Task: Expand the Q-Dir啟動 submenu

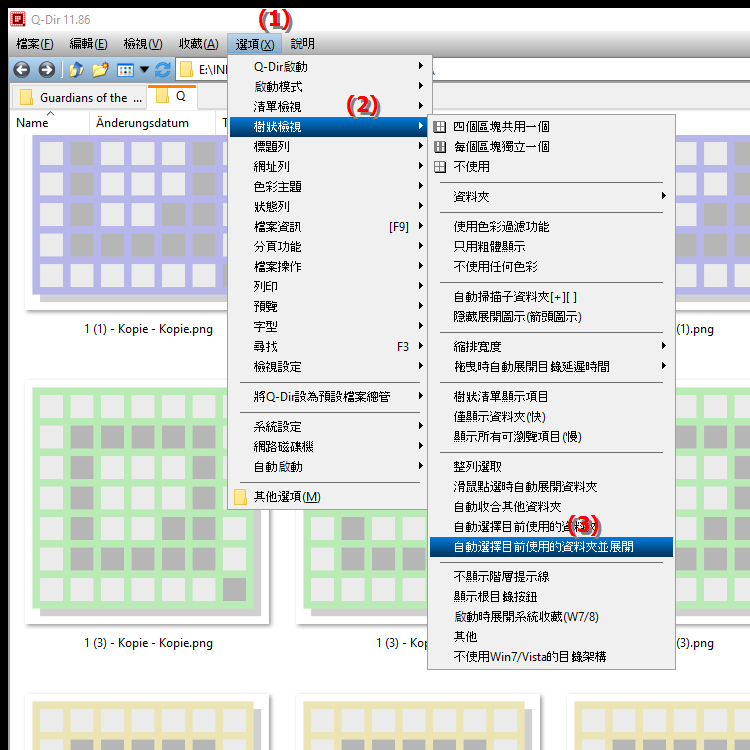Action: point(330,66)
